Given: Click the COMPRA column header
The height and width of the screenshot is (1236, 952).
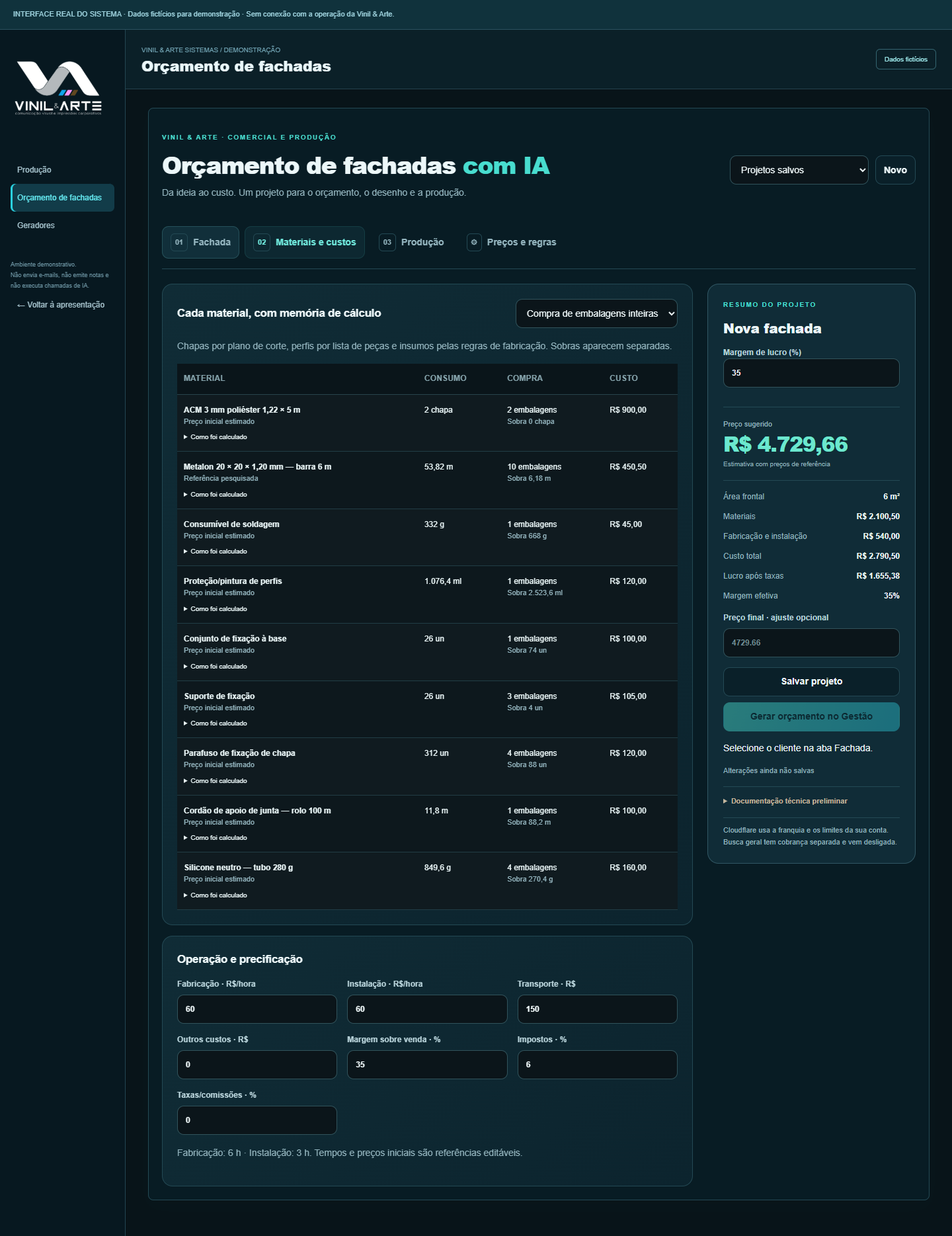Looking at the screenshot, I should (x=525, y=378).
